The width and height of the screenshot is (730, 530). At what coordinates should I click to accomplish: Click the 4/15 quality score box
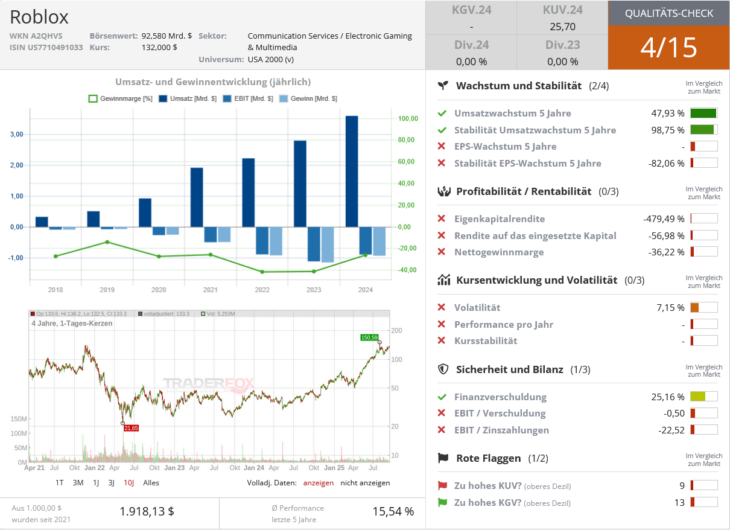[x=669, y=48]
